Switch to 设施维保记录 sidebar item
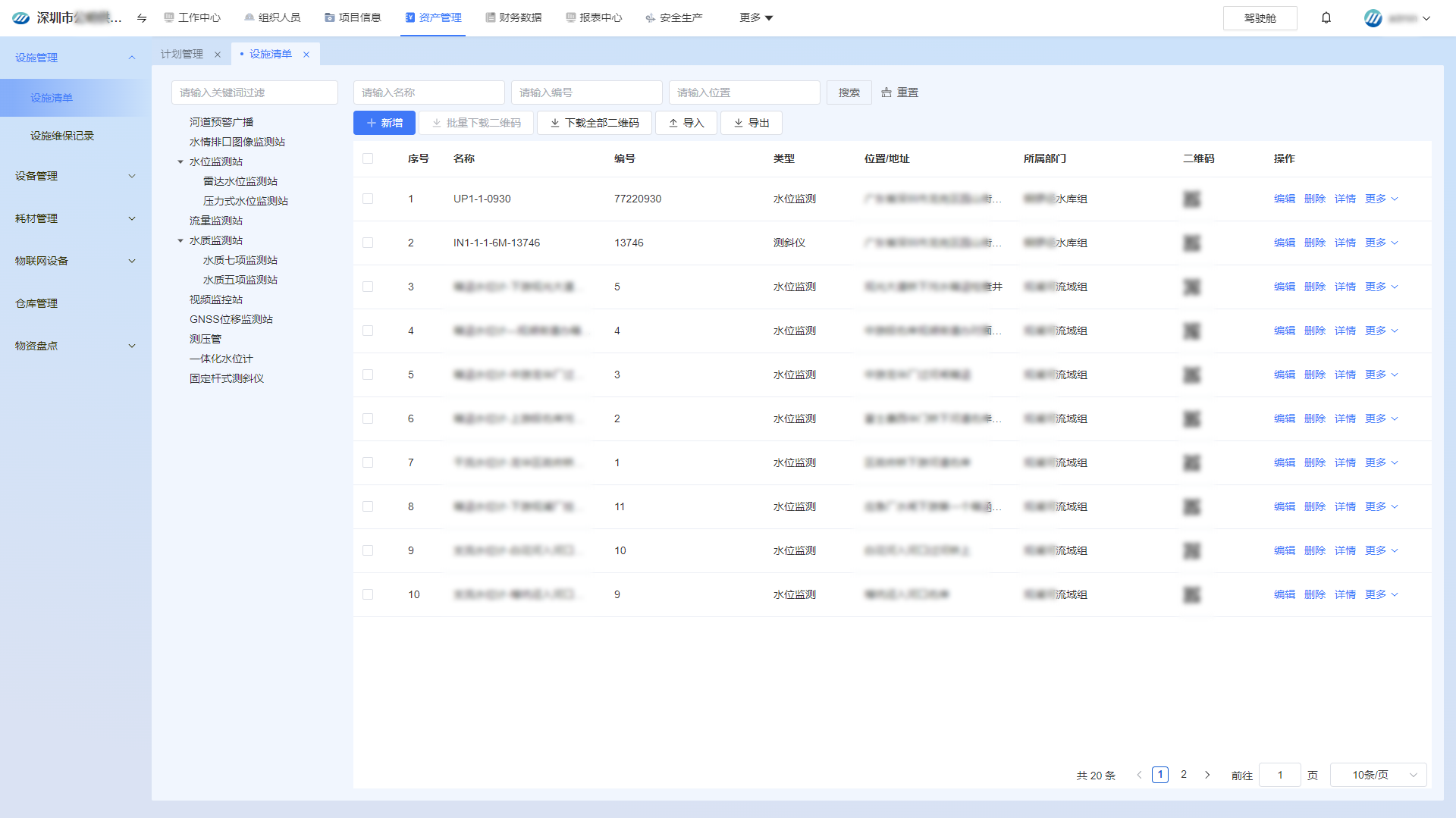 [x=62, y=136]
